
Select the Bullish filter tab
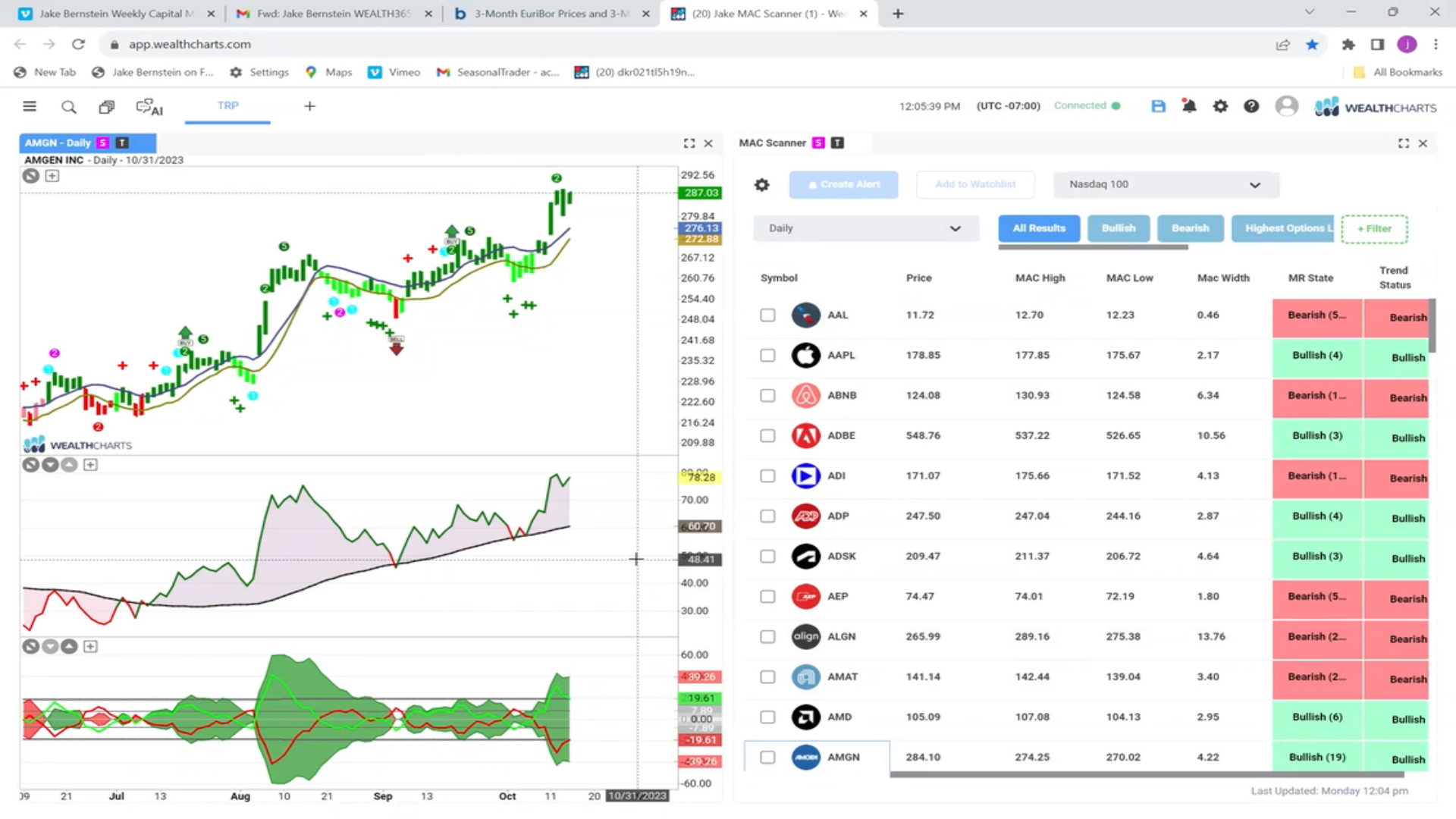(x=1119, y=228)
